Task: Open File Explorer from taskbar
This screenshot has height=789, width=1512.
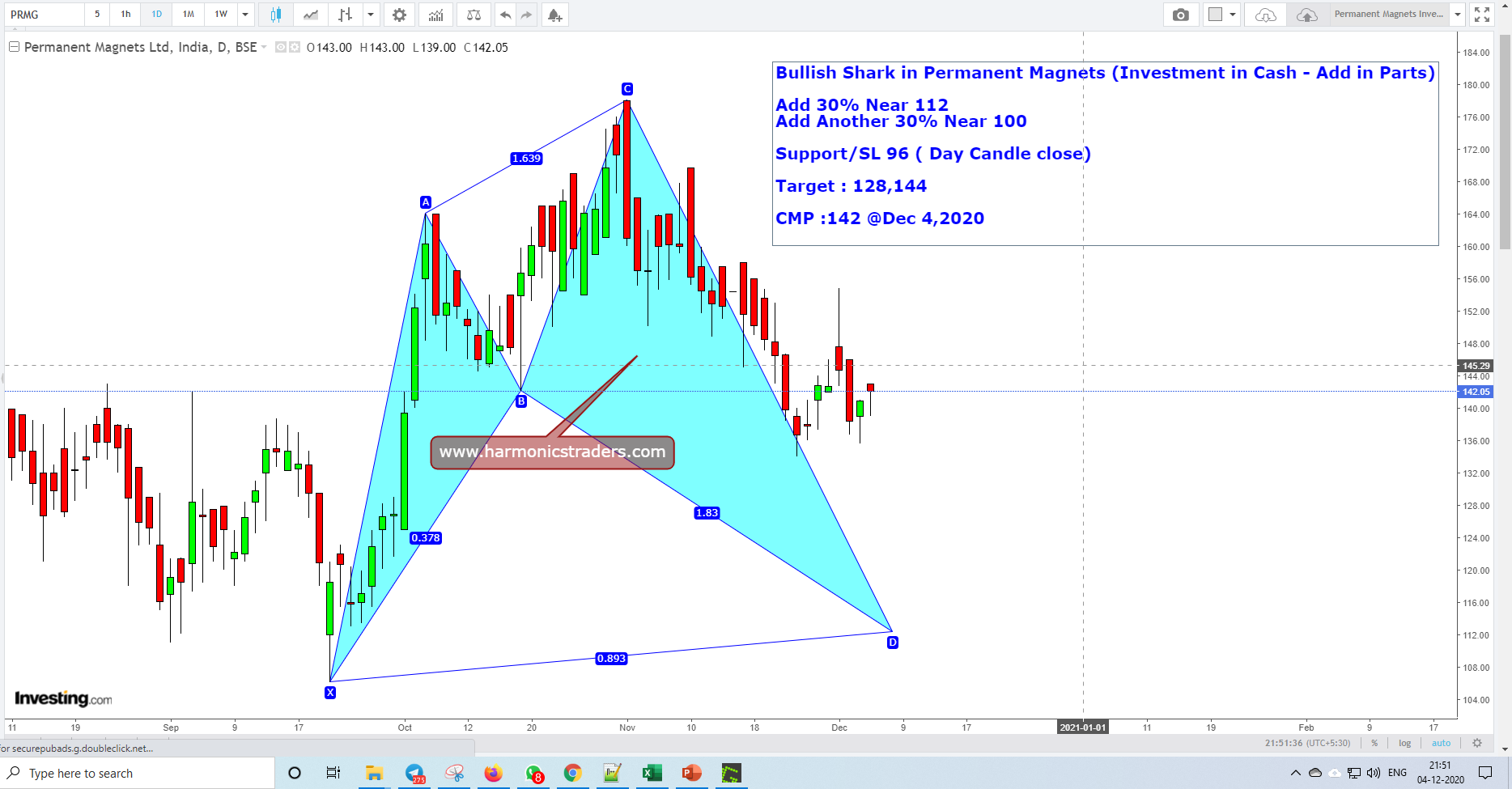Action: click(374, 774)
